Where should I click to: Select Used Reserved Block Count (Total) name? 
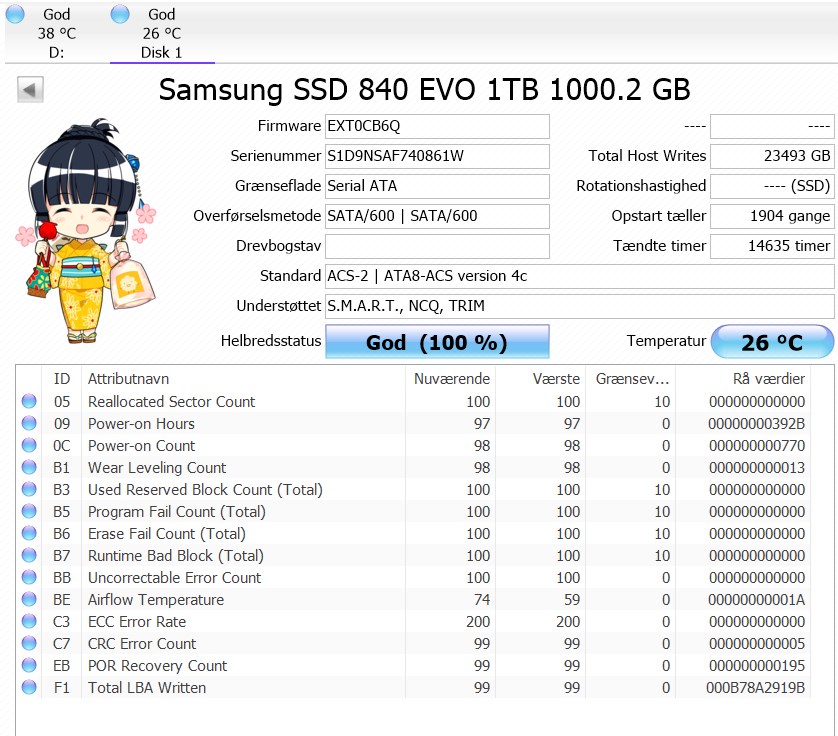(x=205, y=490)
